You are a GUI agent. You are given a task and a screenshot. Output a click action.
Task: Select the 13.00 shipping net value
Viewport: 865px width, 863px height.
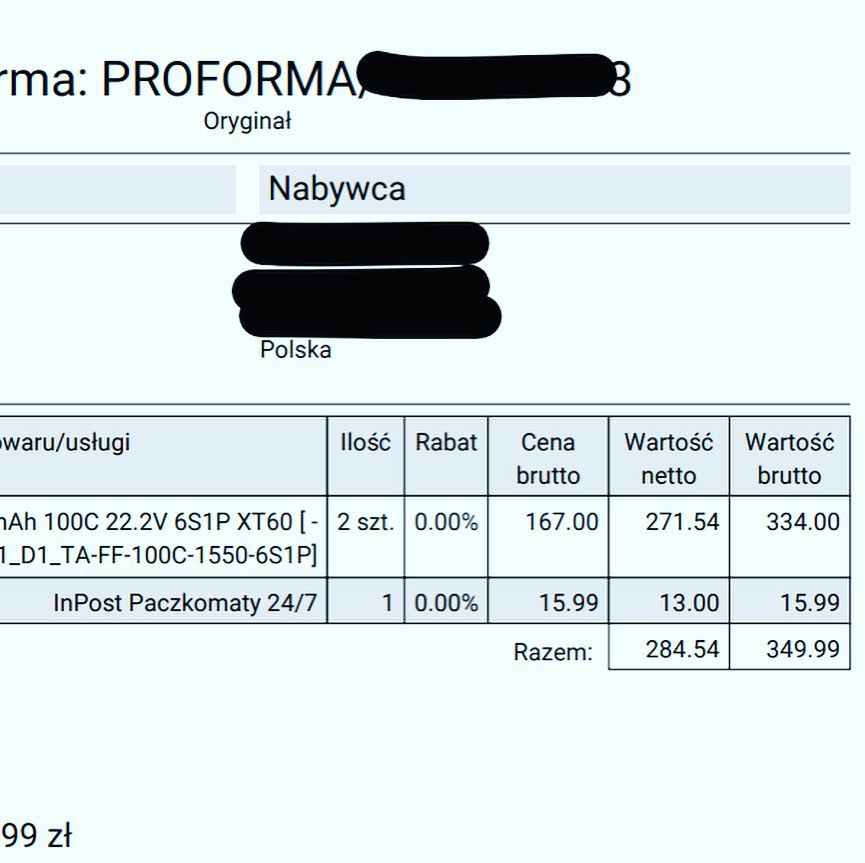689,603
